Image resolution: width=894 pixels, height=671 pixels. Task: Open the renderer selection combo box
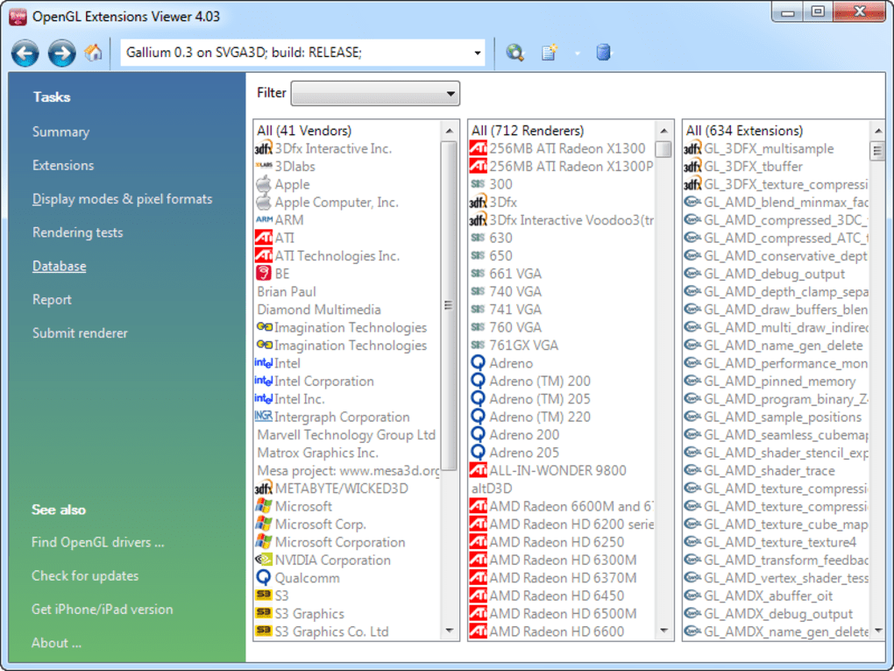coord(303,53)
